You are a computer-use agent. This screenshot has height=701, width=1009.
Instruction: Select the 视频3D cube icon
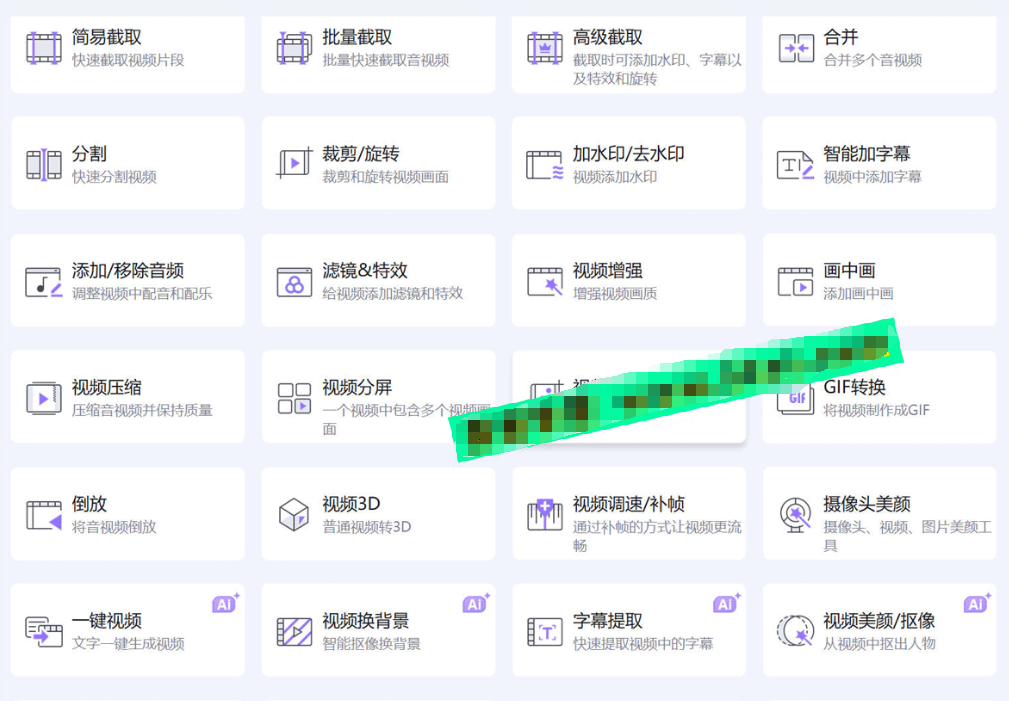[x=294, y=515]
